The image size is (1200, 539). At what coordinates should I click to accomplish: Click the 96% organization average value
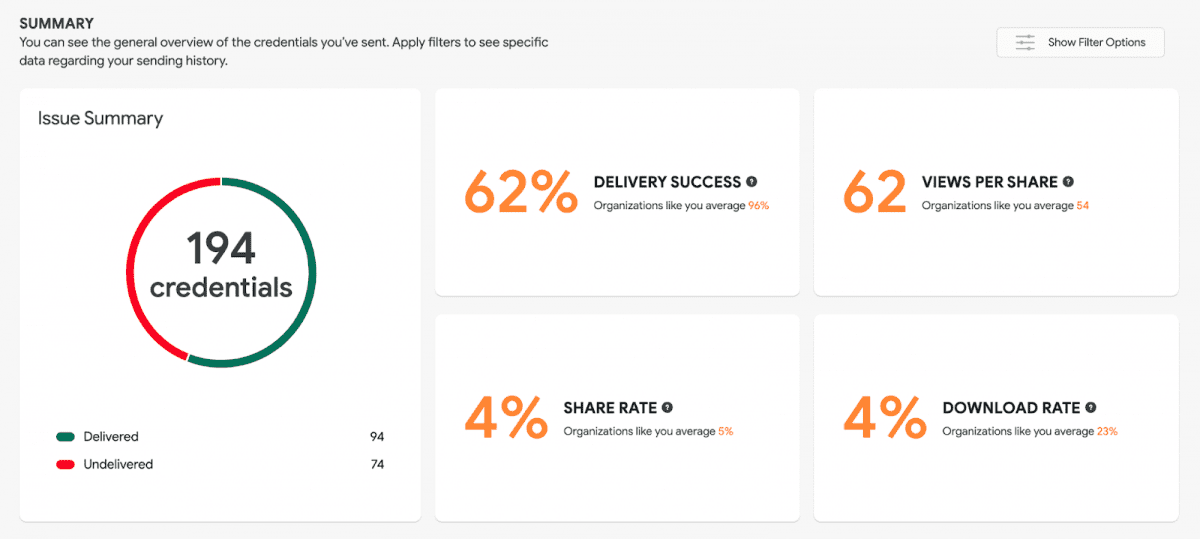tap(758, 206)
